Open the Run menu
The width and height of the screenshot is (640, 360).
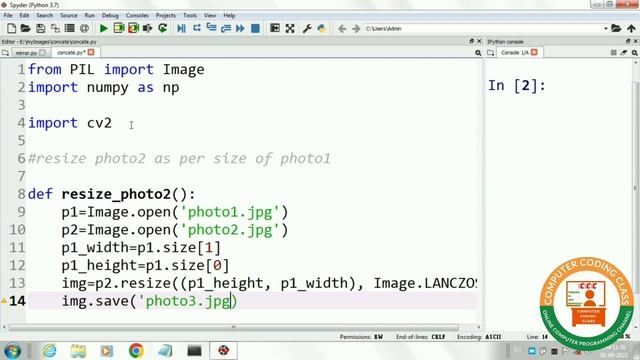coord(89,16)
